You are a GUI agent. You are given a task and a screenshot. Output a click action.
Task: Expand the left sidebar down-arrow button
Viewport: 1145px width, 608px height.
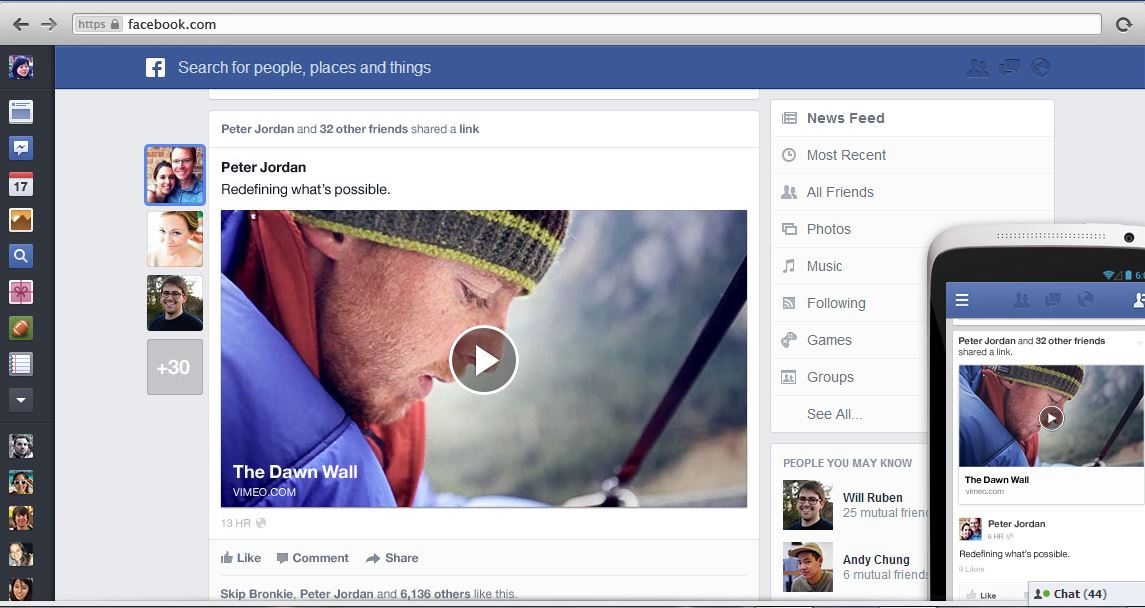click(x=21, y=400)
